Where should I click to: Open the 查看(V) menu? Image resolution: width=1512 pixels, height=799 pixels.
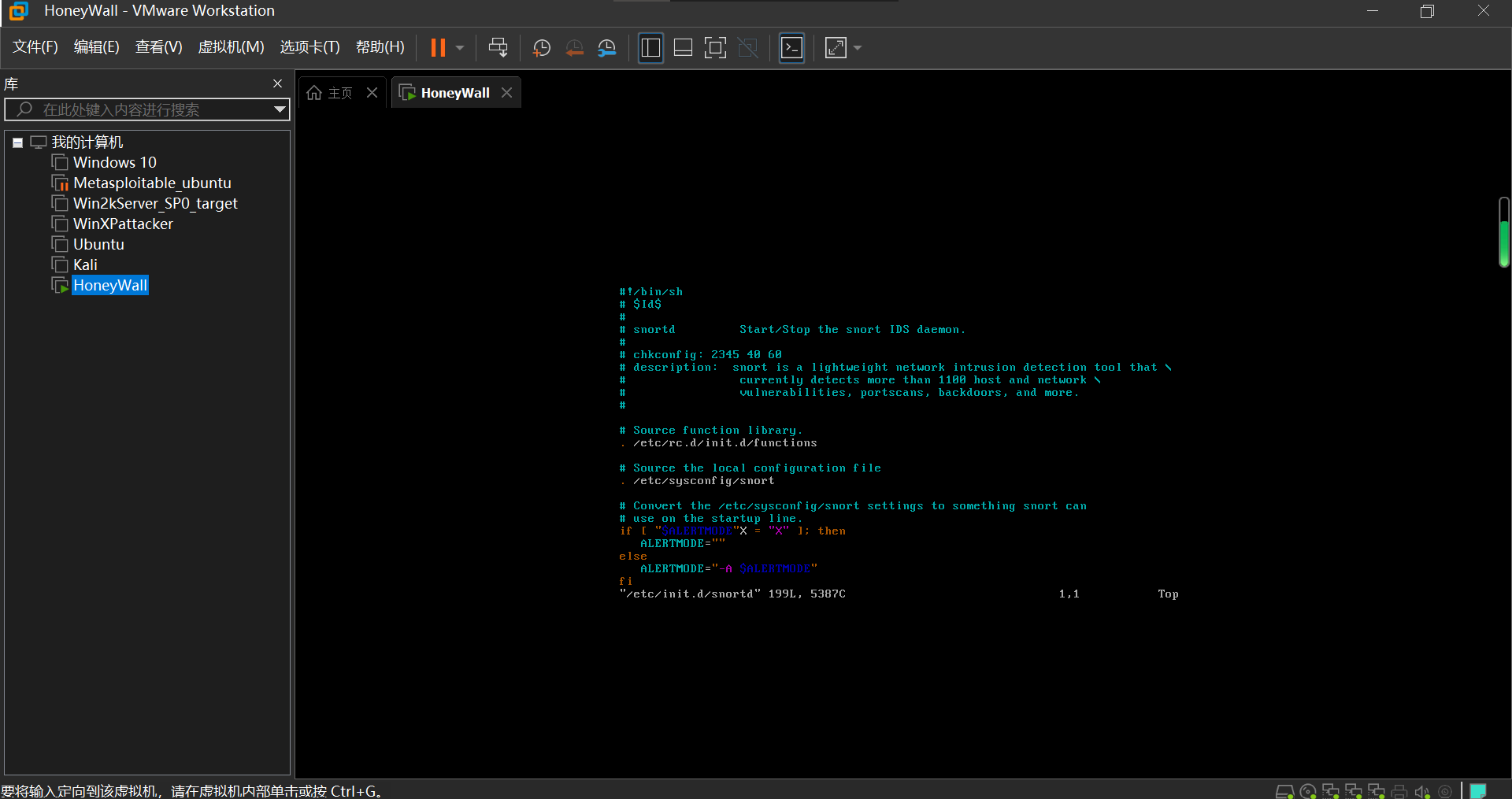[159, 47]
